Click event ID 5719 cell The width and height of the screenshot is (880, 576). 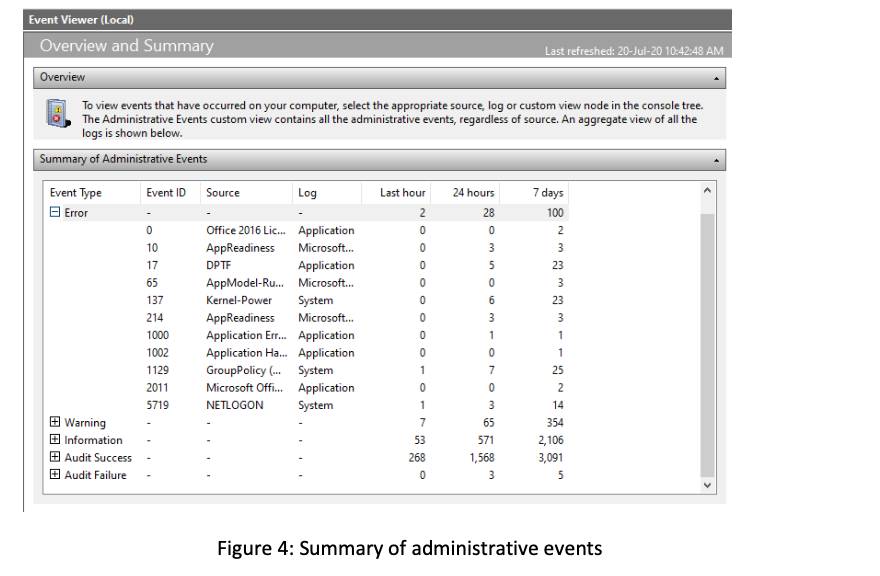pyautogui.click(x=157, y=405)
